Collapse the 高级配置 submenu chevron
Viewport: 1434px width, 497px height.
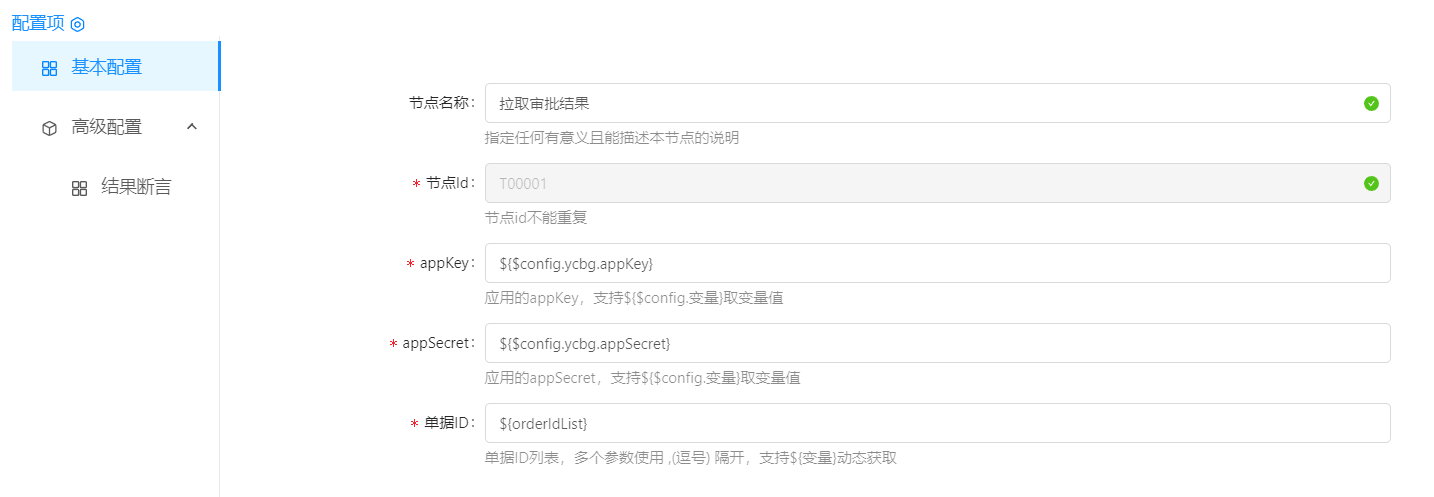pyautogui.click(x=192, y=127)
